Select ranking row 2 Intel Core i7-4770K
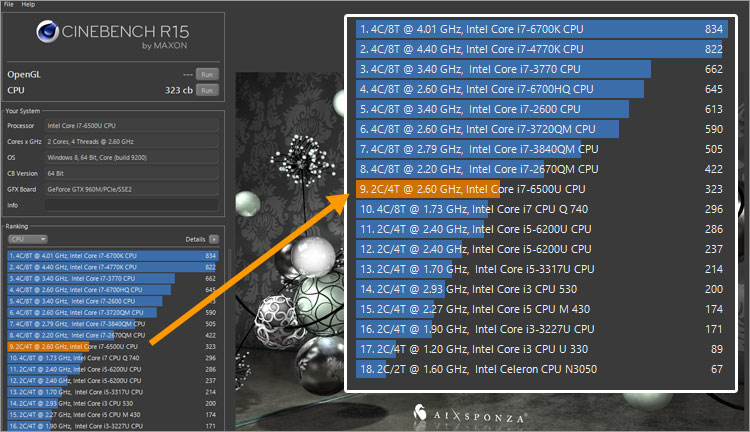 click(x=113, y=267)
